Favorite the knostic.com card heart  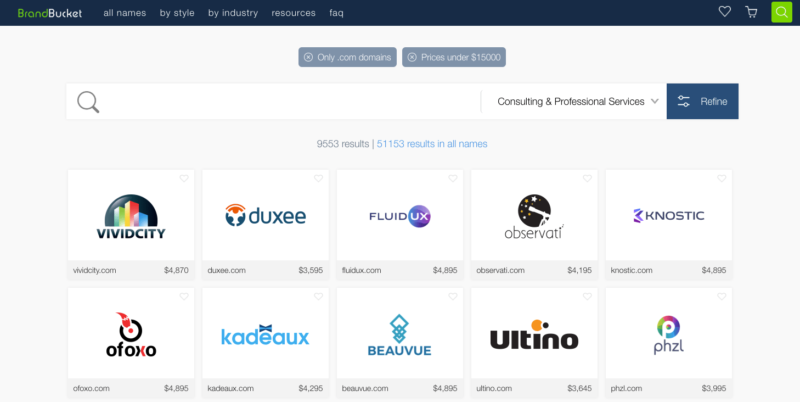pos(721,179)
